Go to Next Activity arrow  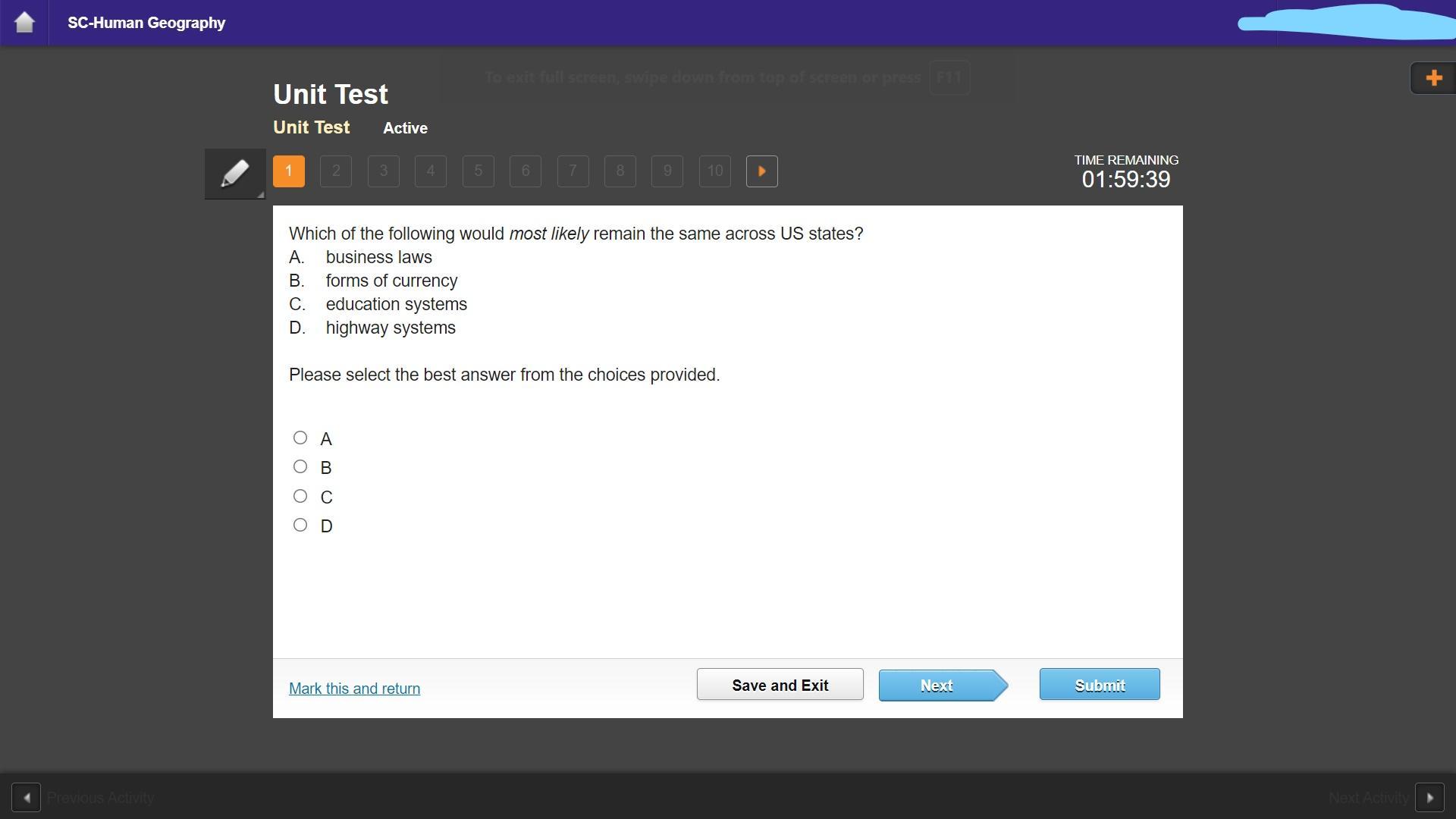pos(1429,798)
